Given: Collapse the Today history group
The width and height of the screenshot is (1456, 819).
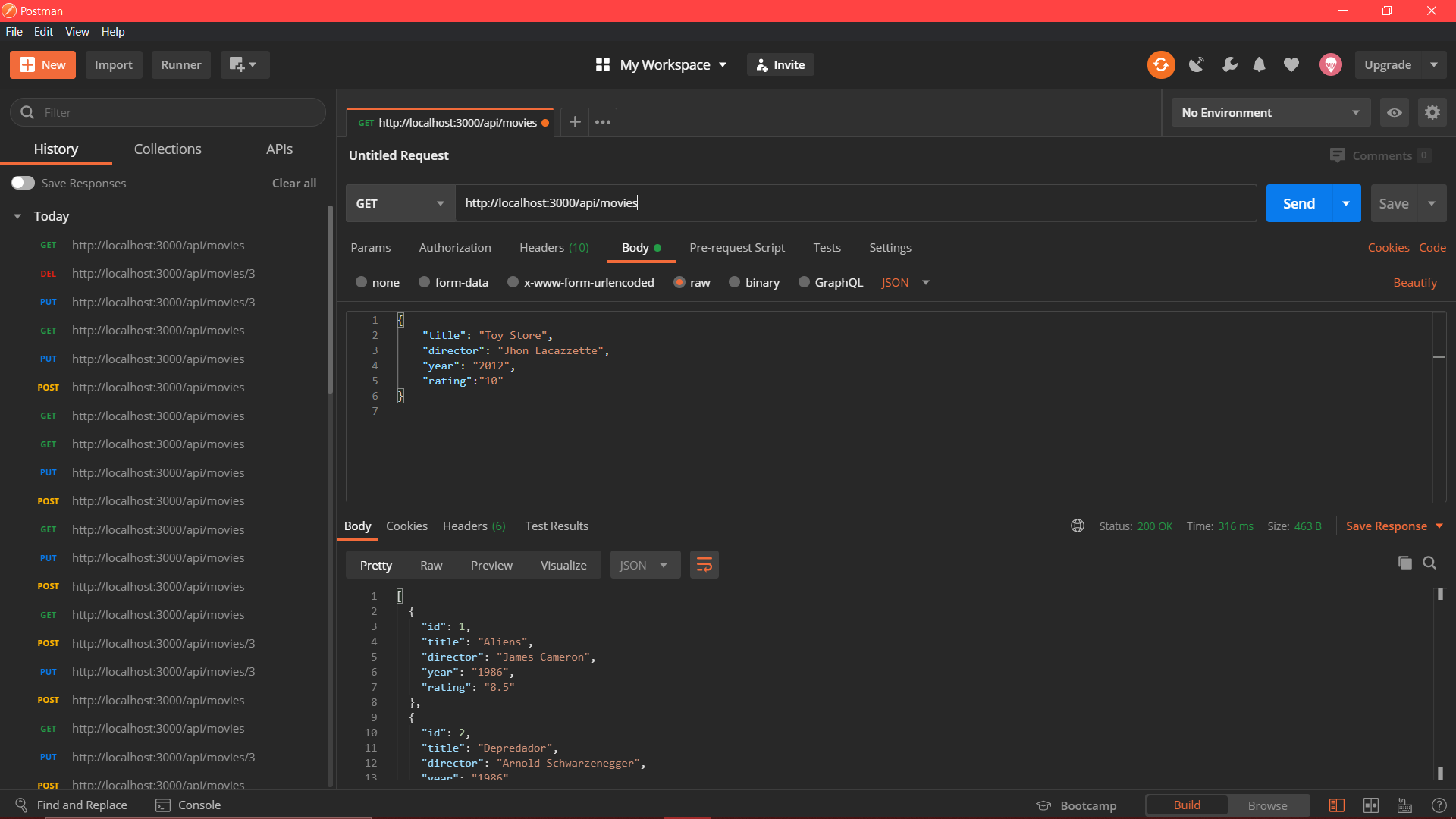Looking at the screenshot, I should 17,216.
